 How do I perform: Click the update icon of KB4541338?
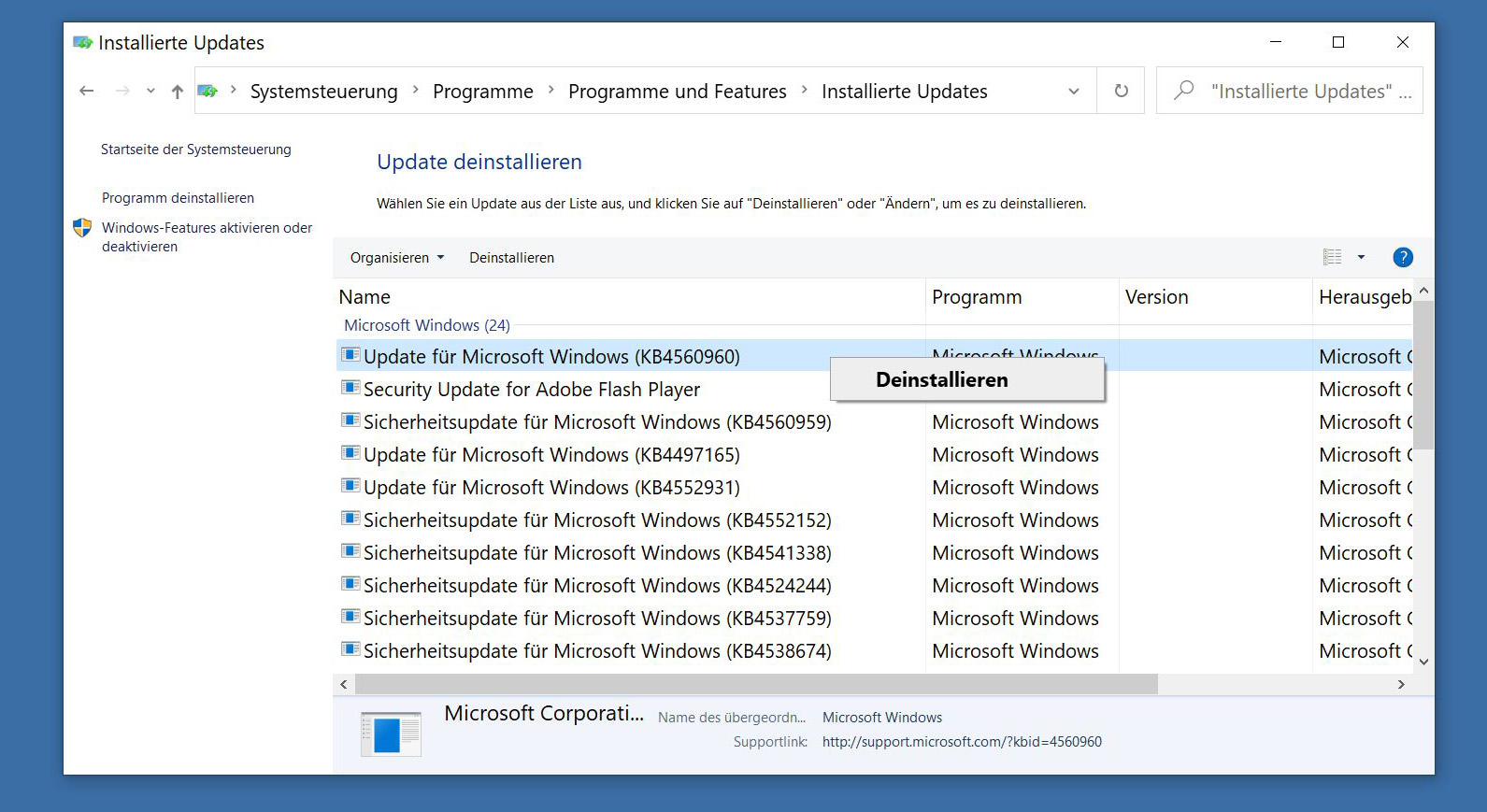(x=350, y=550)
